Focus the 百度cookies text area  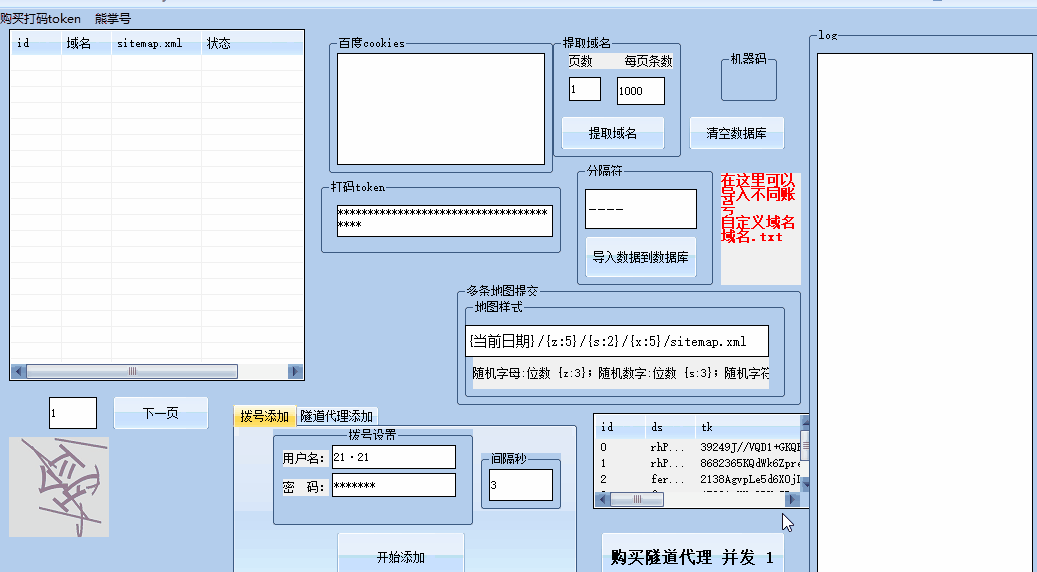pyautogui.click(x=441, y=109)
